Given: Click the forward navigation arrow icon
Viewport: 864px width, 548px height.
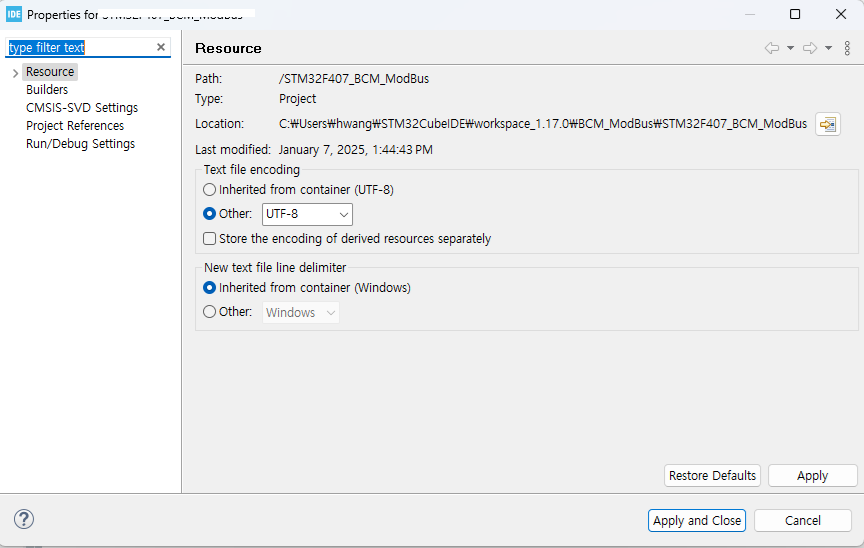Looking at the screenshot, I should coord(810,48).
